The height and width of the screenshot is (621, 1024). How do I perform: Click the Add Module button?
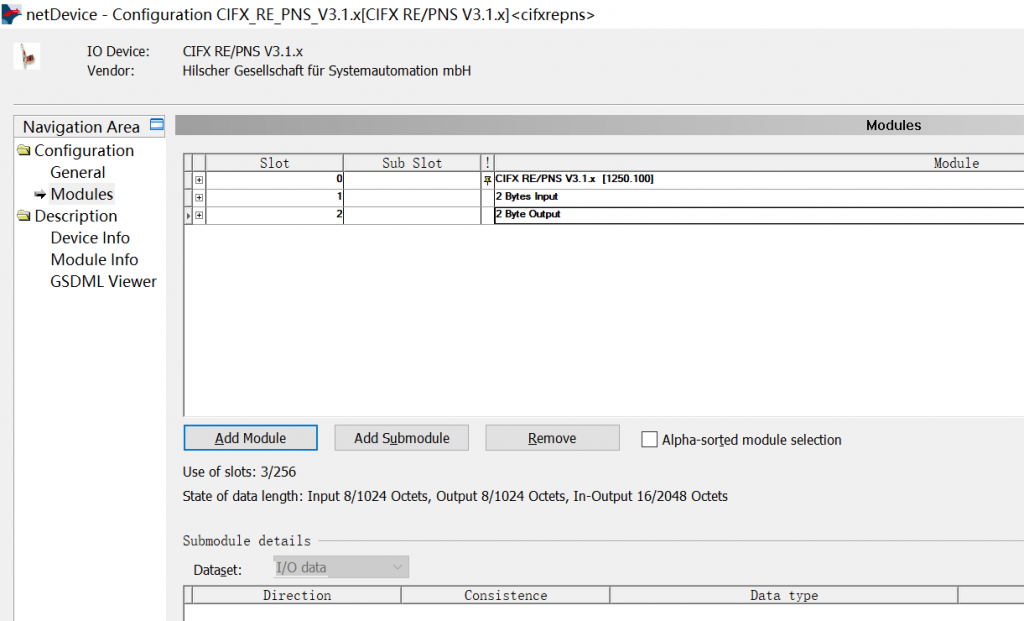(x=250, y=438)
